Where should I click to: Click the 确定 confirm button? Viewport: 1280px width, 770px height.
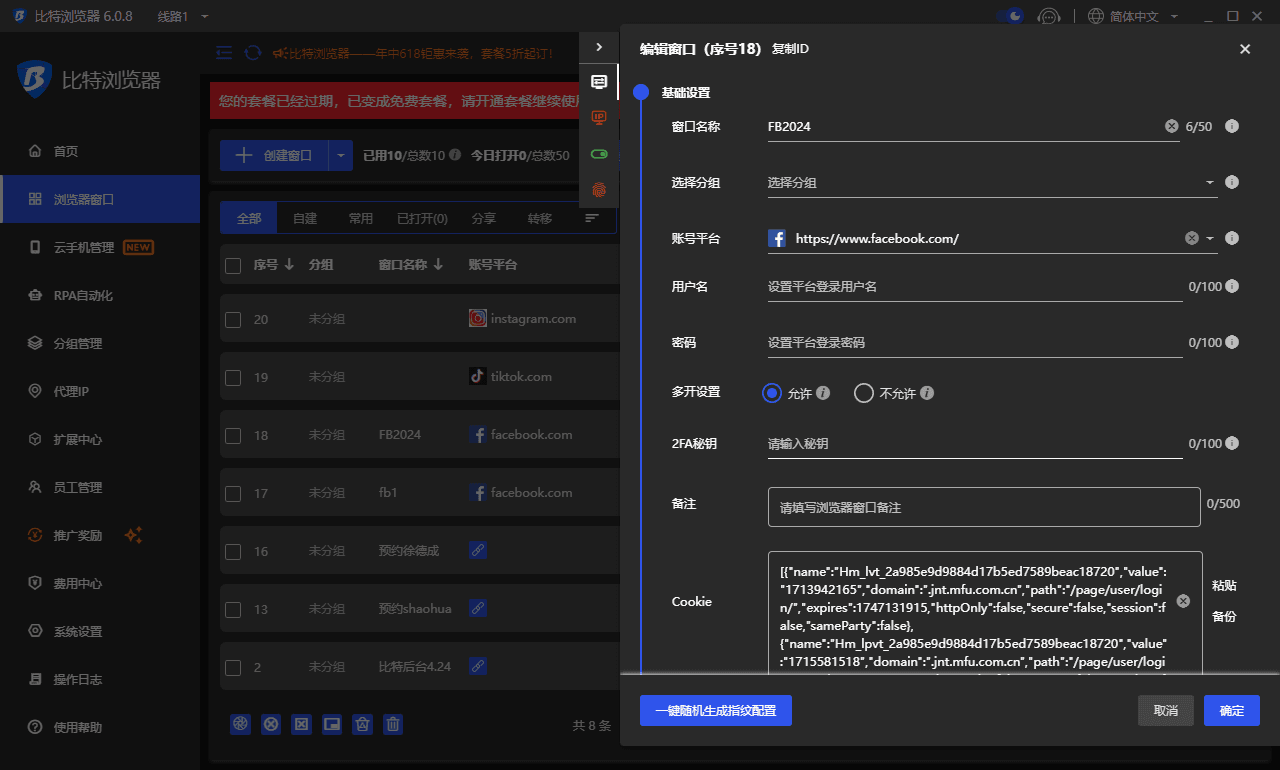[x=1231, y=711]
